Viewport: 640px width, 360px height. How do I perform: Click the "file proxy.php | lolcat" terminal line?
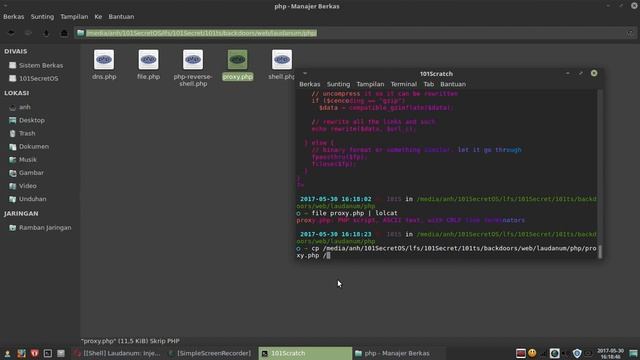(354, 213)
